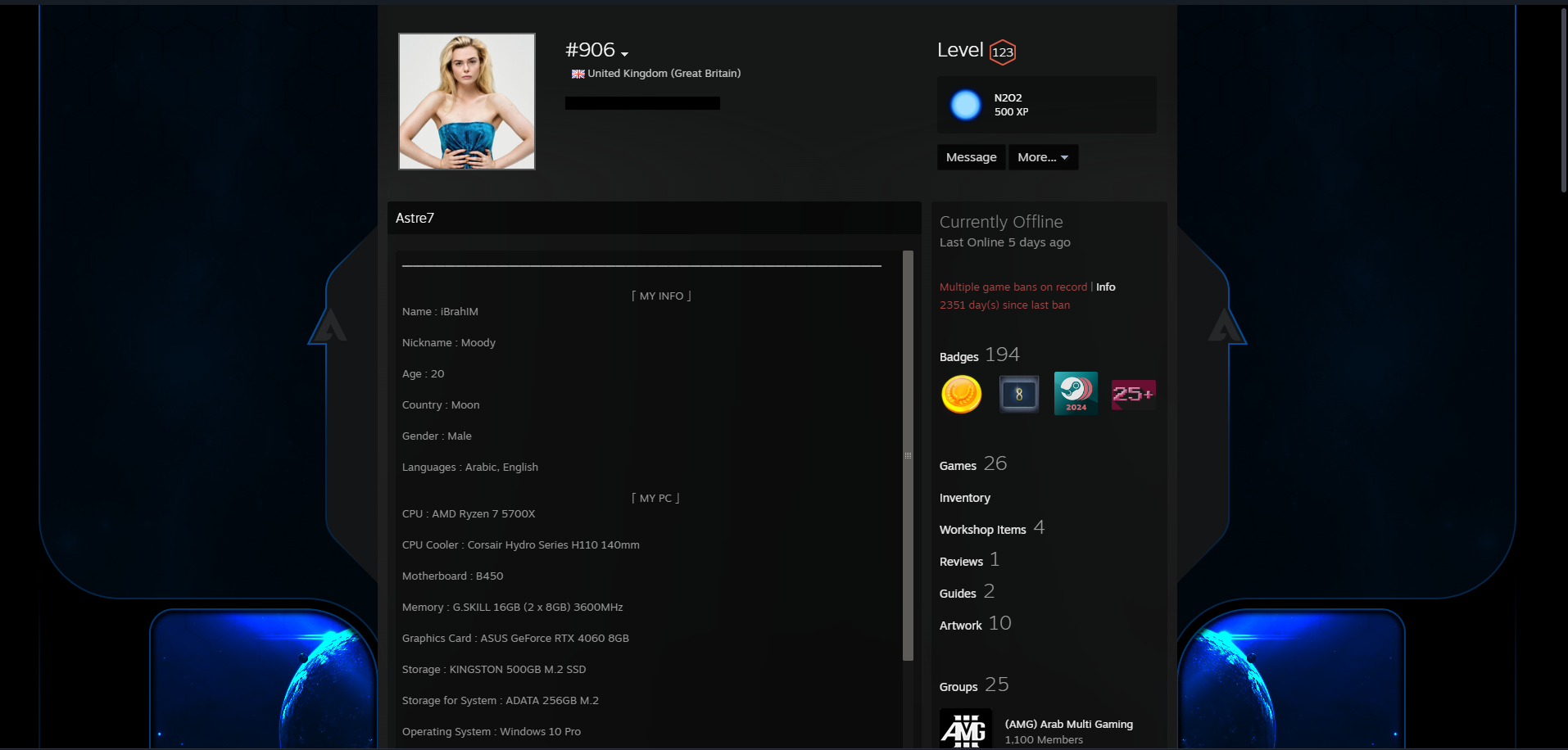Open the level 123 hexagon badge
The image size is (1568, 750).
pyautogui.click(x=1003, y=52)
